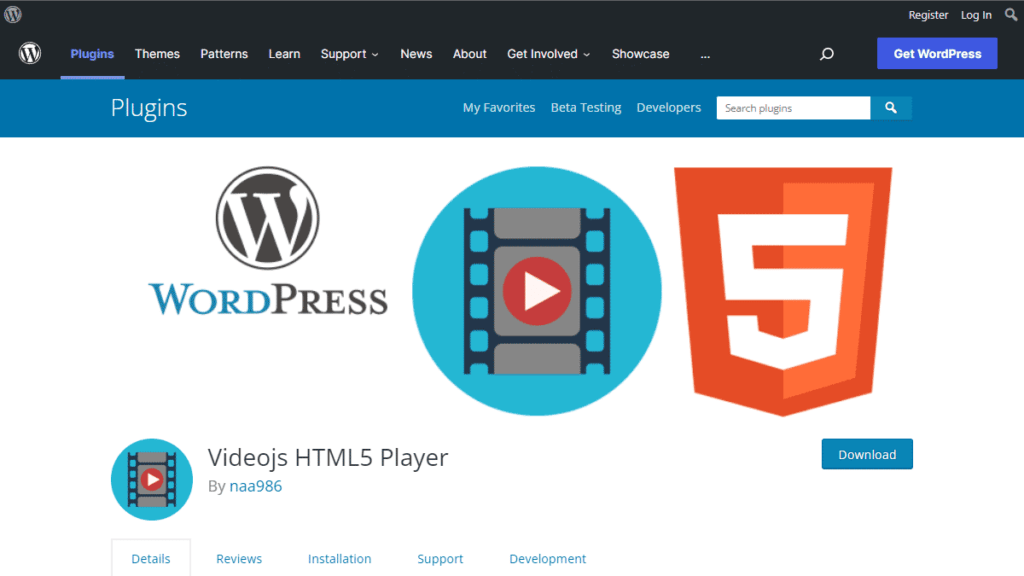Select the Installation tab
1024x576 pixels.
pos(339,559)
